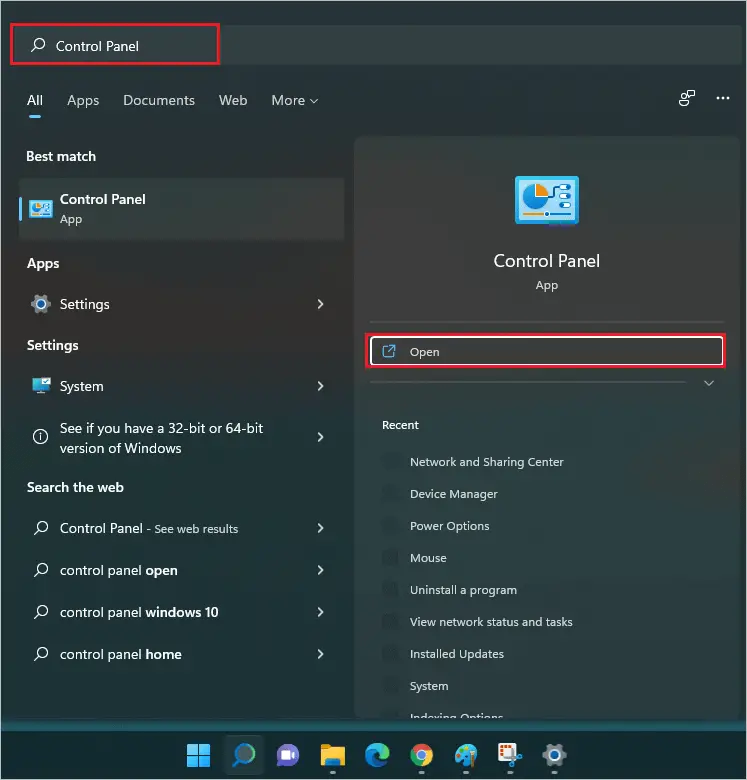747x780 pixels.
Task: Open recent Uninstall a program
Action: pos(463,590)
